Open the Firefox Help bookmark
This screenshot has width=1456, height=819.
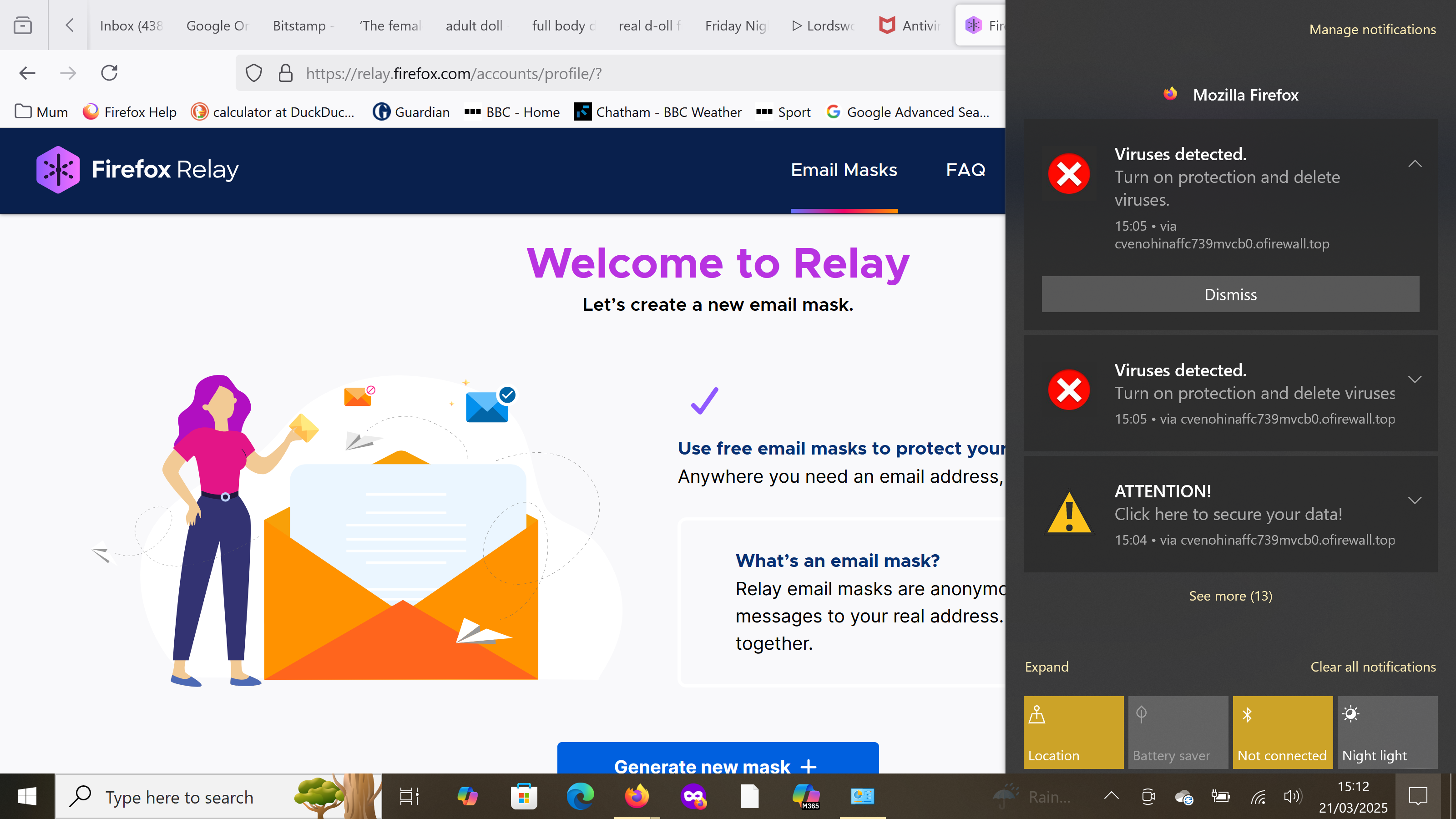click(x=129, y=112)
